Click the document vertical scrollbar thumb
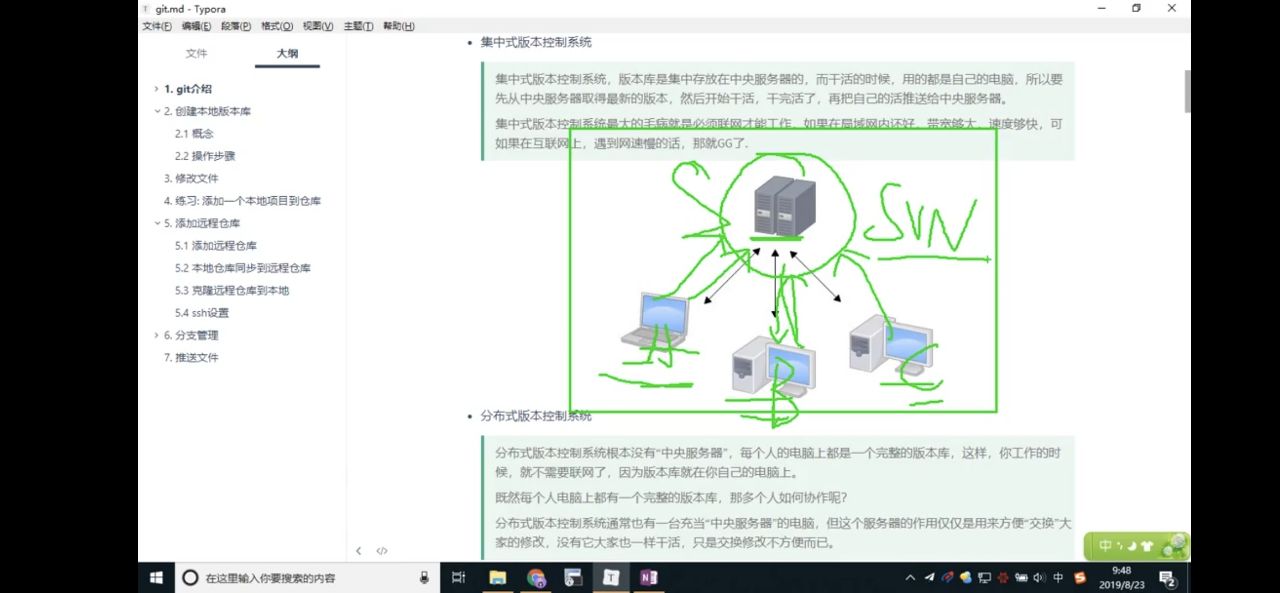This screenshot has height=593, width=1280. click(1187, 91)
